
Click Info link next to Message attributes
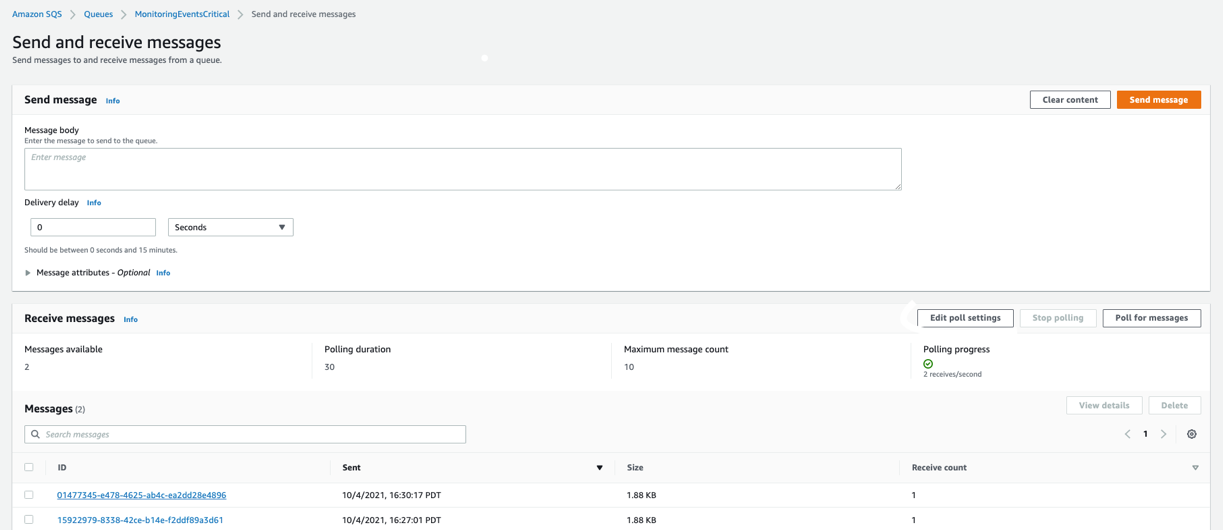point(163,273)
